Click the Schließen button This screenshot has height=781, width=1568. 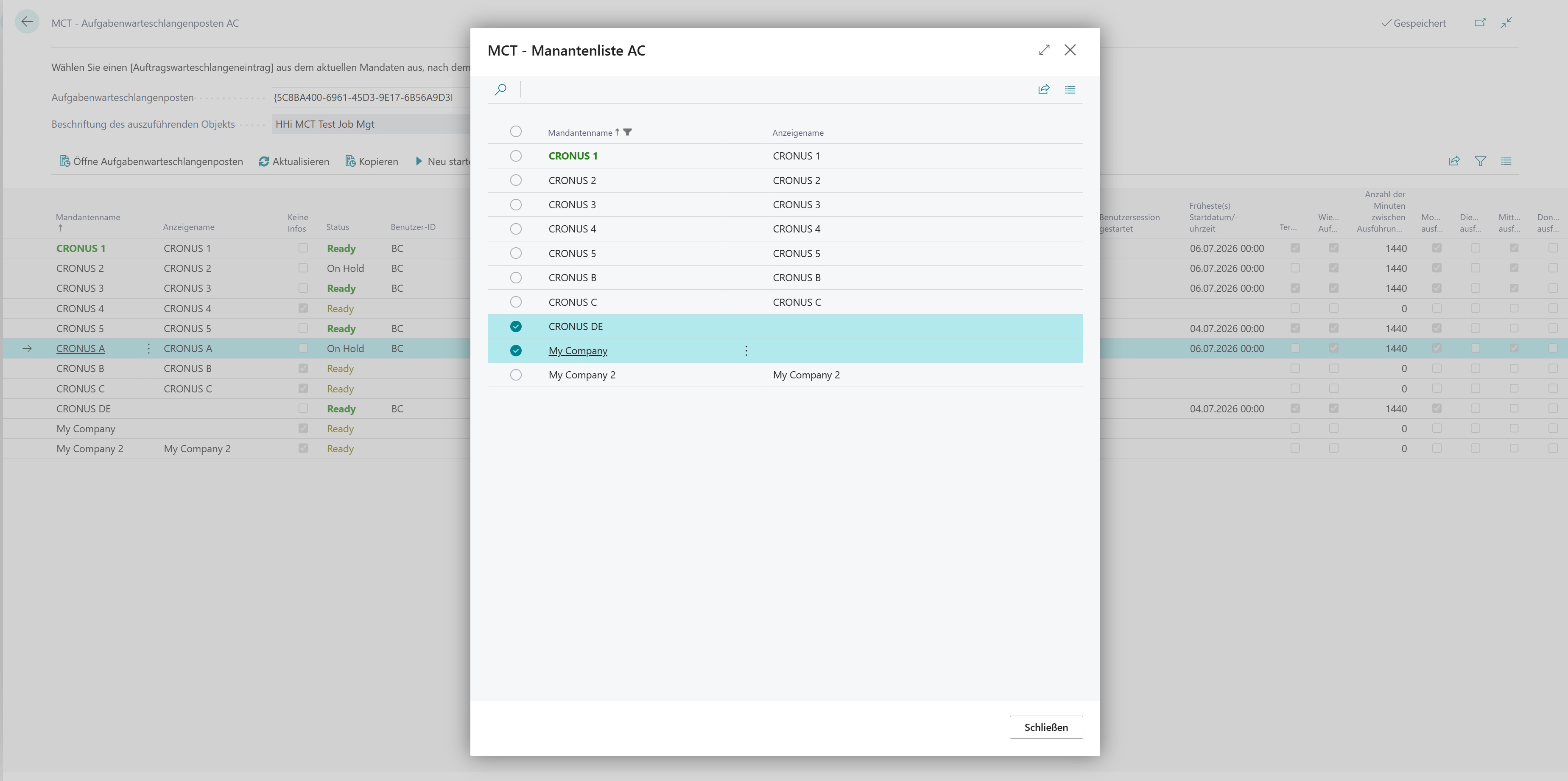[x=1046, y=728]
